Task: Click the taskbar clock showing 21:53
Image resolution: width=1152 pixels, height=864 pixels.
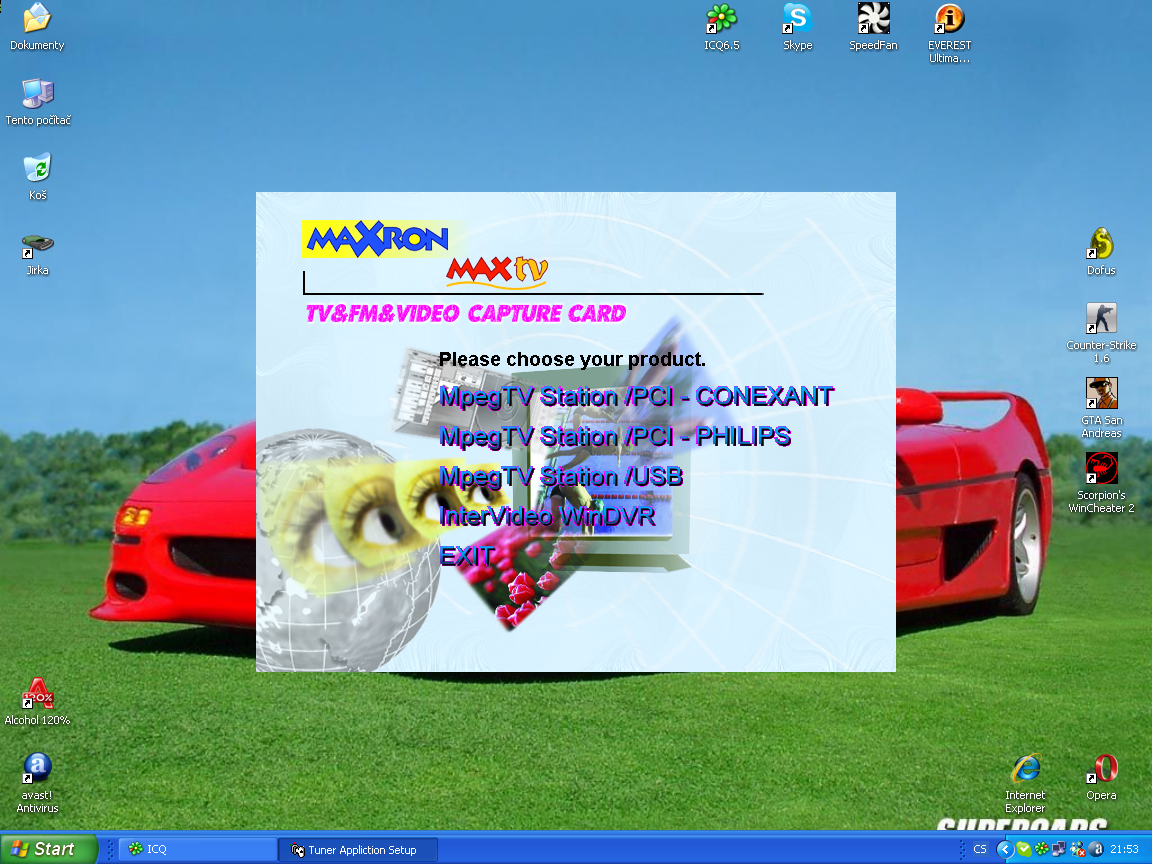Action: click(x=1125, y=849)
